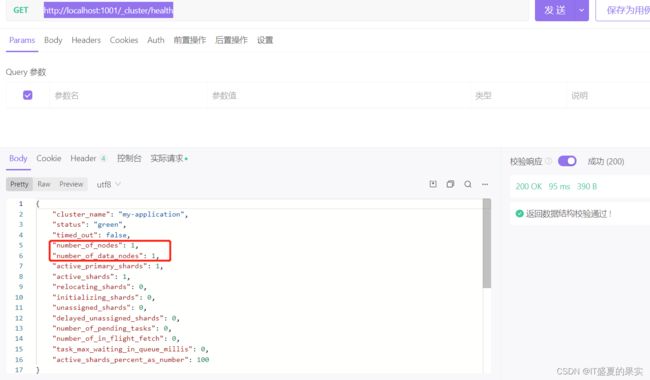Click the "delayed_unassigned_shards" line

pos(116,318)
